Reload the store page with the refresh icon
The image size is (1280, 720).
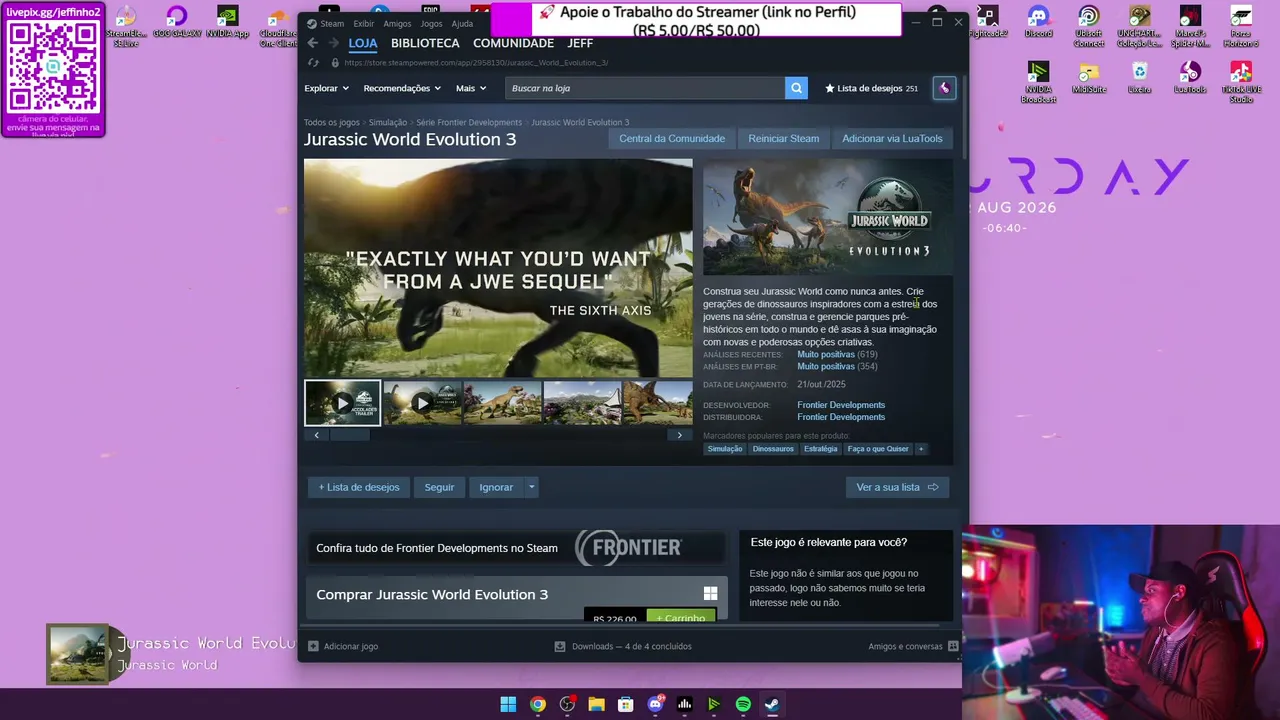coord(313,62)
